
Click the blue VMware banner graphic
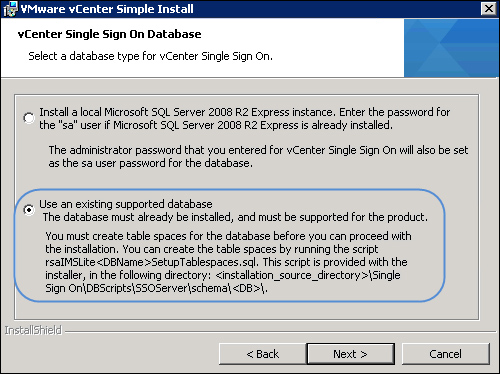click(451, 48)
